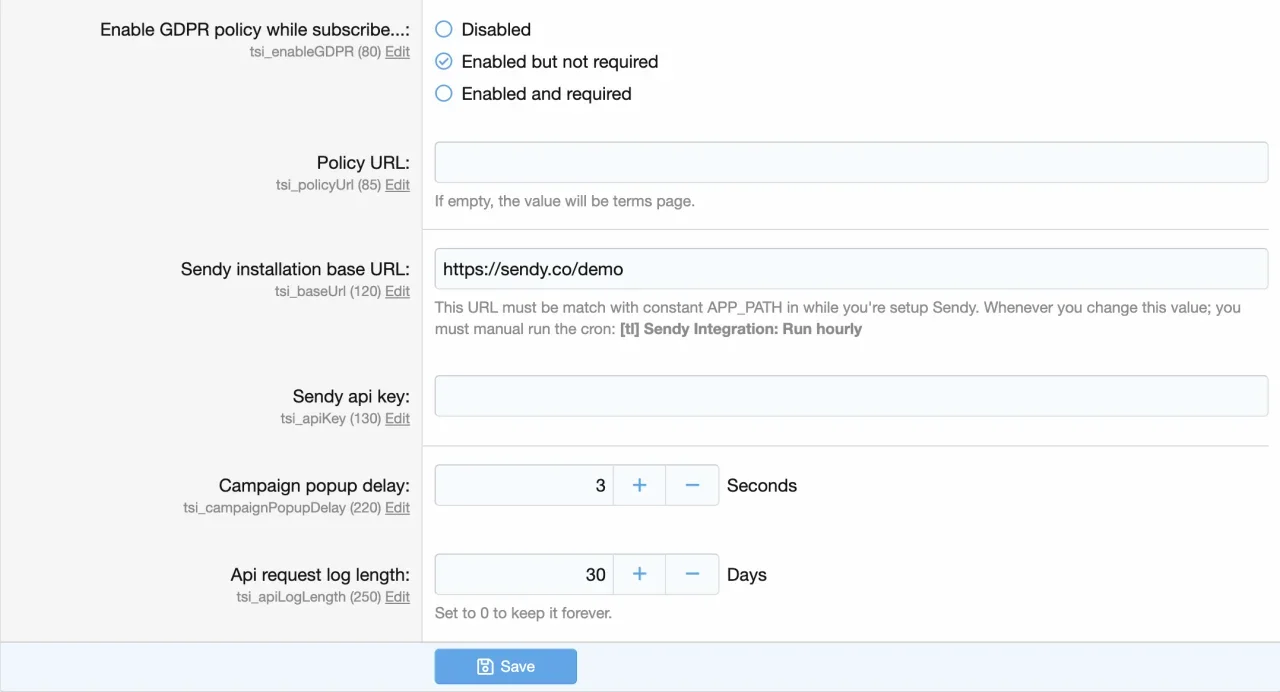Open Edit link for tsi_policyUrl
The image size is (1280, 692).
coord(397,185)
